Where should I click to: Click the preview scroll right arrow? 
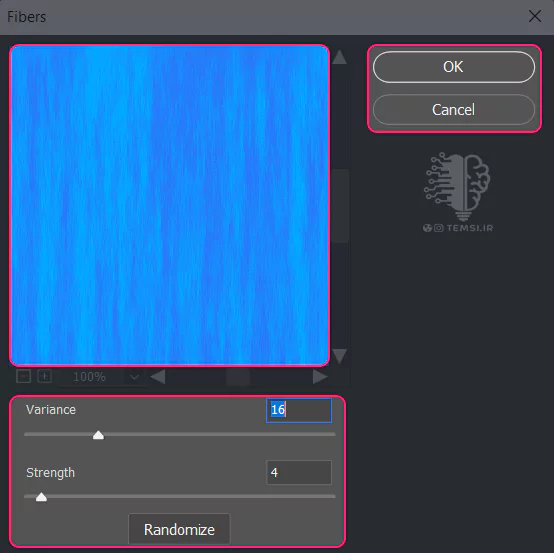(x=320, y=377)
